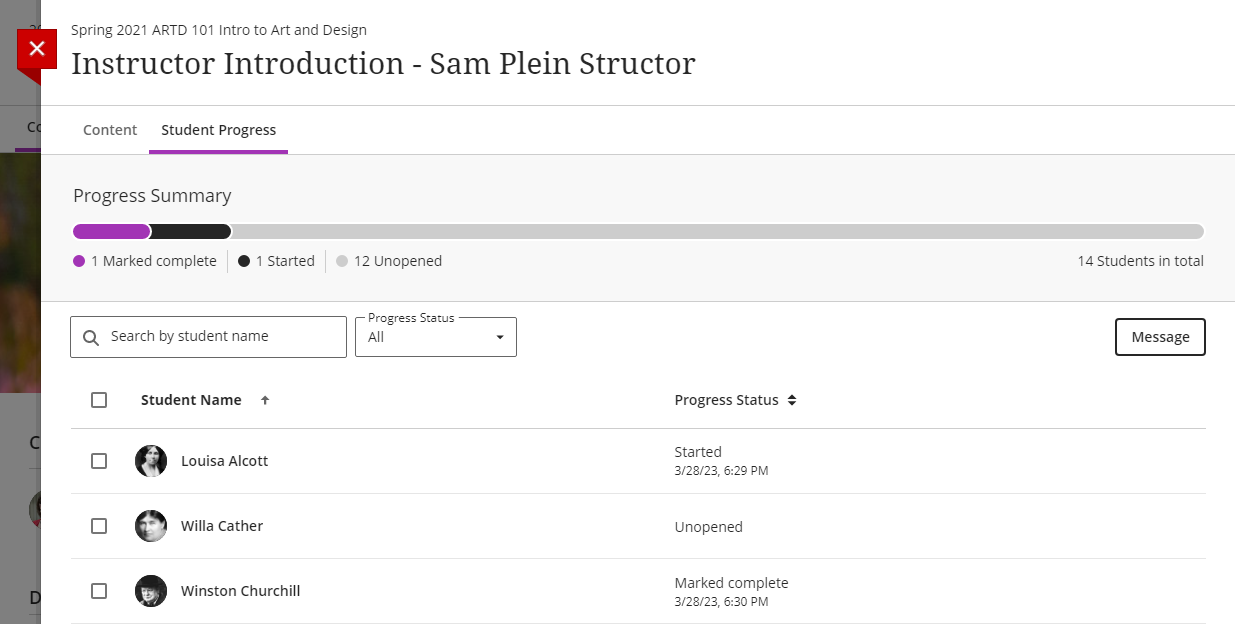This screenshot has width=1235, height=624.
Task: Sort using Progress Status arrows icon
Action: coord(792,400)
